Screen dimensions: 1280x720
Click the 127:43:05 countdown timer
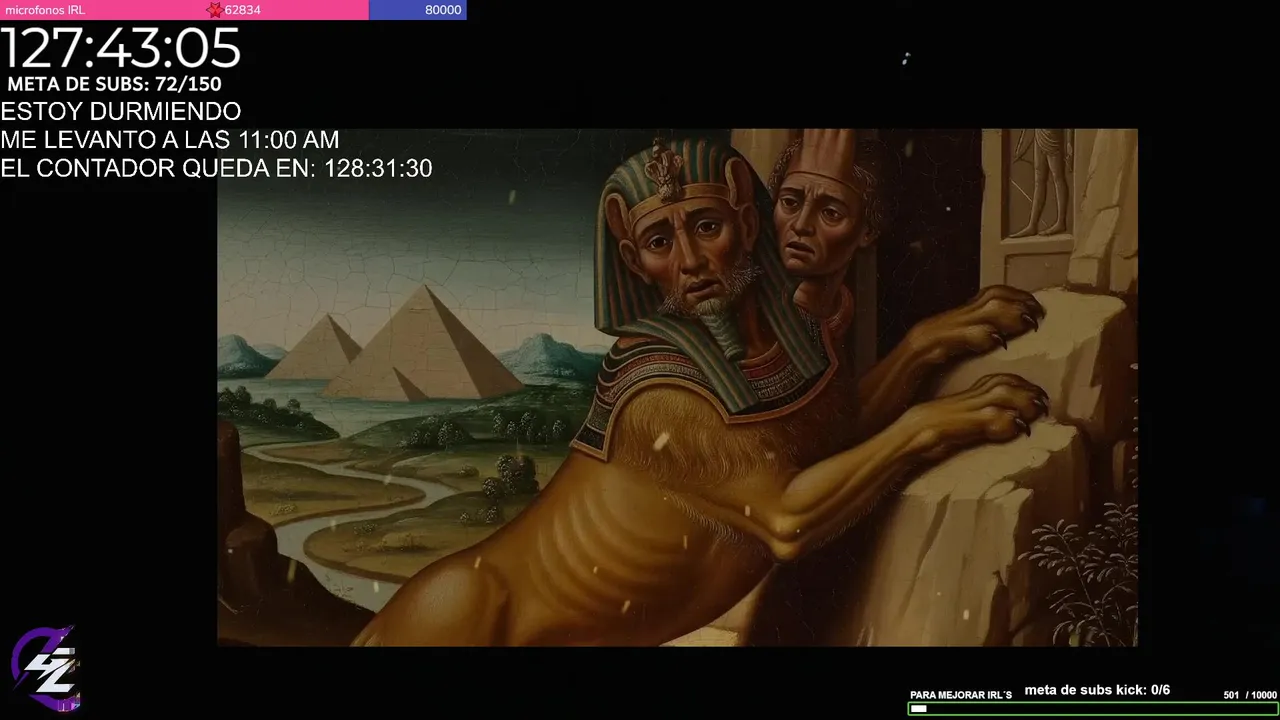click(x=121, y=48)
